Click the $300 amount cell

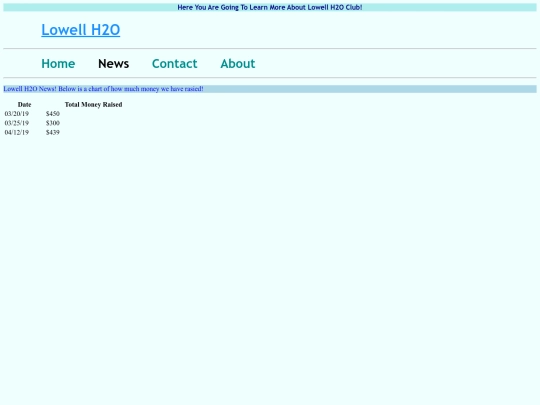(x=53, y=123)
